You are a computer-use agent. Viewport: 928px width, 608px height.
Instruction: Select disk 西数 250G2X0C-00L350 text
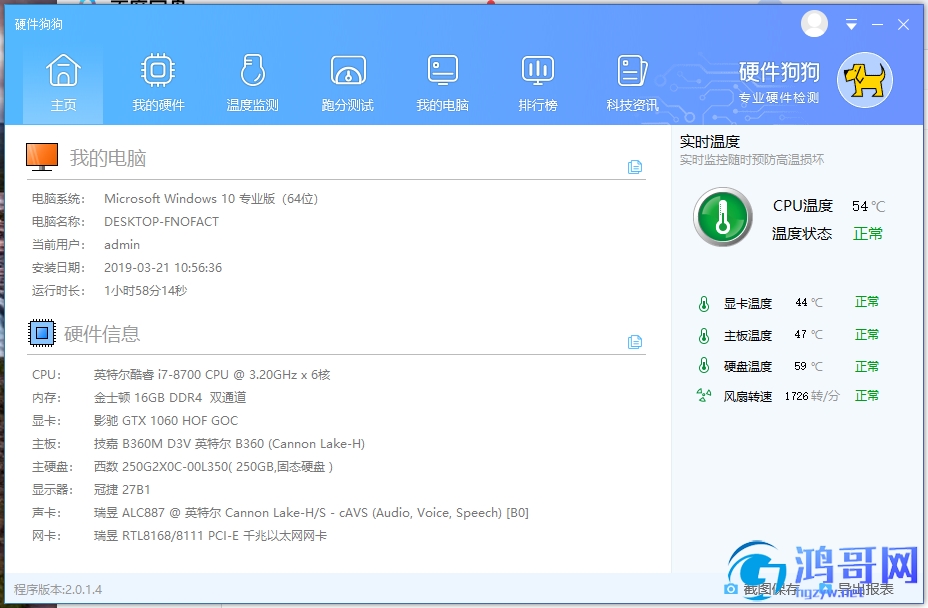[213, 467]
